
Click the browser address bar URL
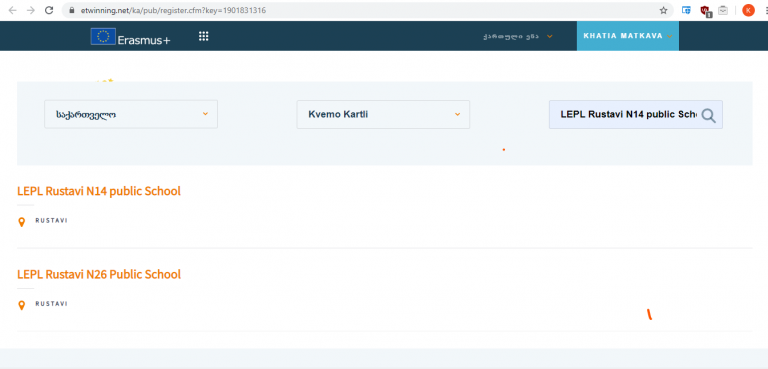[x=174, y=10]
